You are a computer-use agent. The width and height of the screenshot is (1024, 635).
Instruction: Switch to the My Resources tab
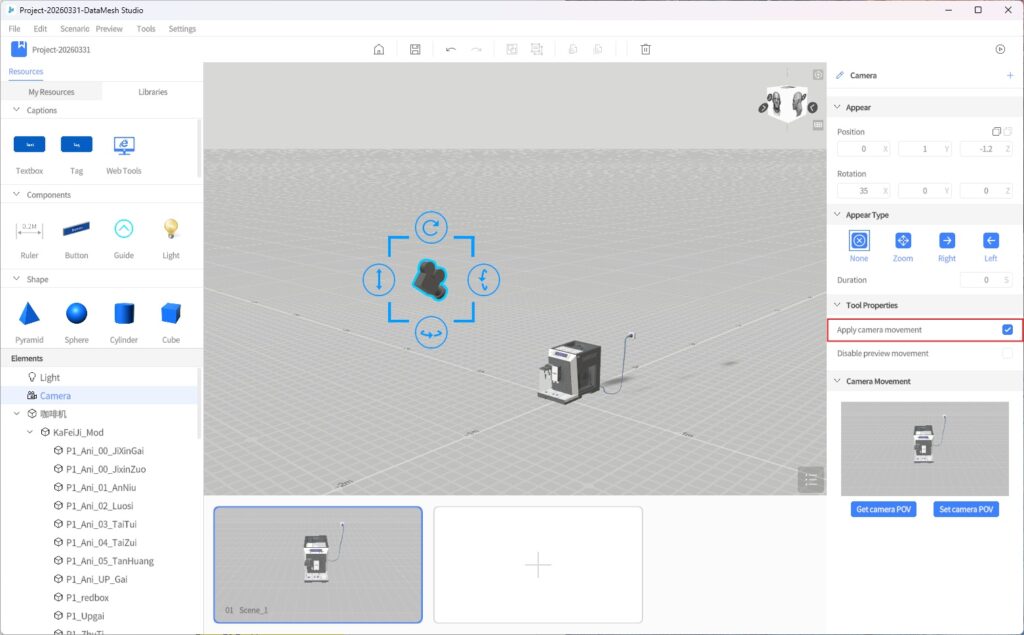51,92
